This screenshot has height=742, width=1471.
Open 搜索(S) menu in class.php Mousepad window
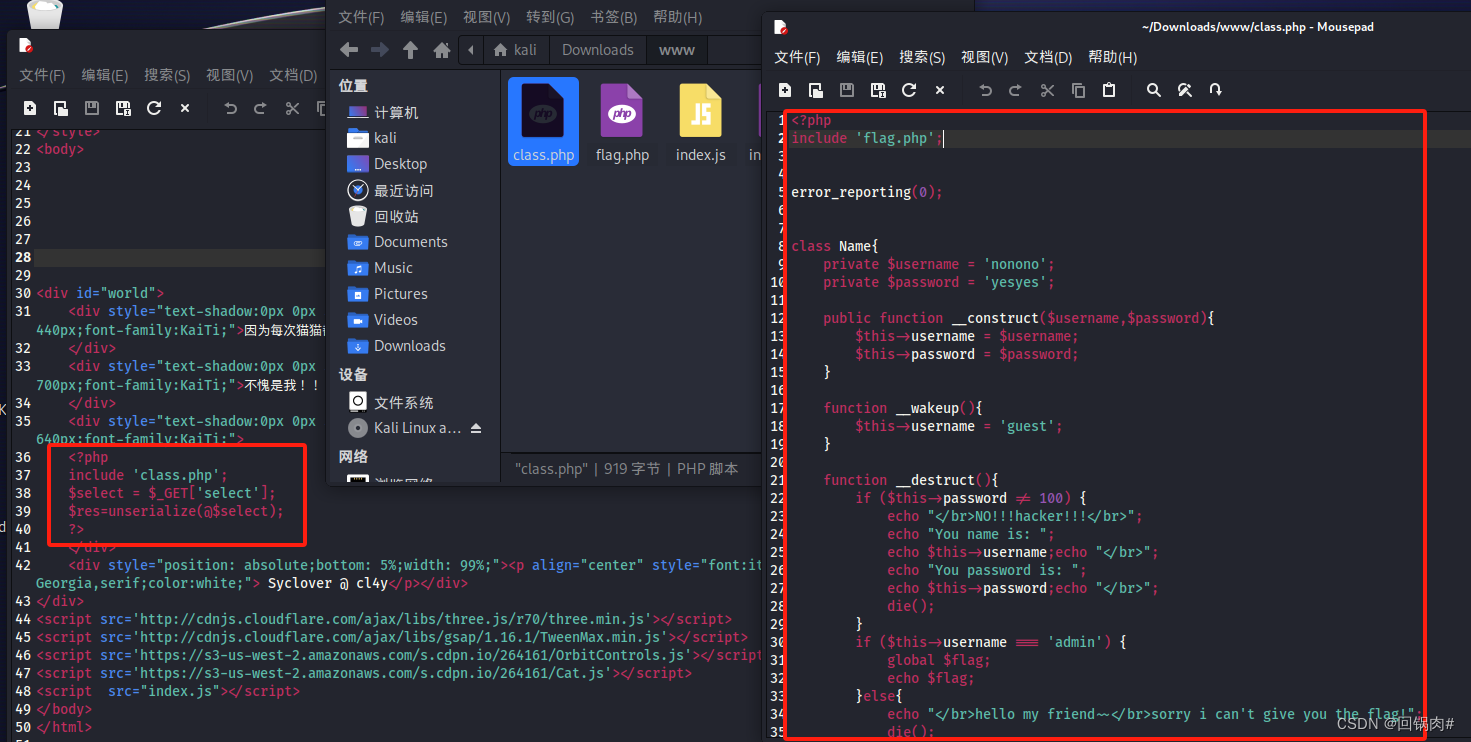pos(922,57)
